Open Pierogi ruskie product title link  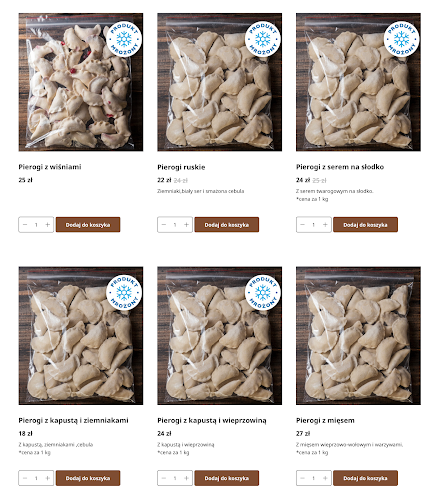[181, 167]
